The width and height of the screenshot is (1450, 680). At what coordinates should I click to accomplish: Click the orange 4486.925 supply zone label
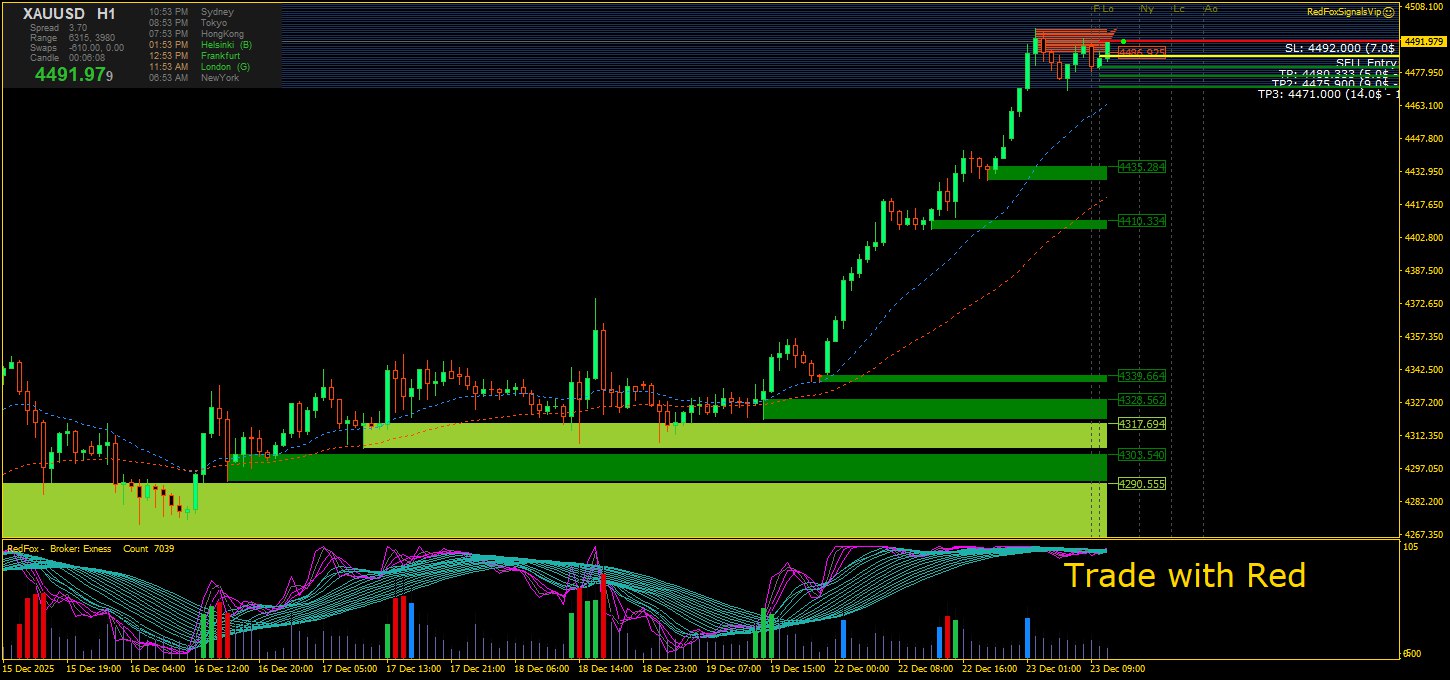coord(1142,52)
